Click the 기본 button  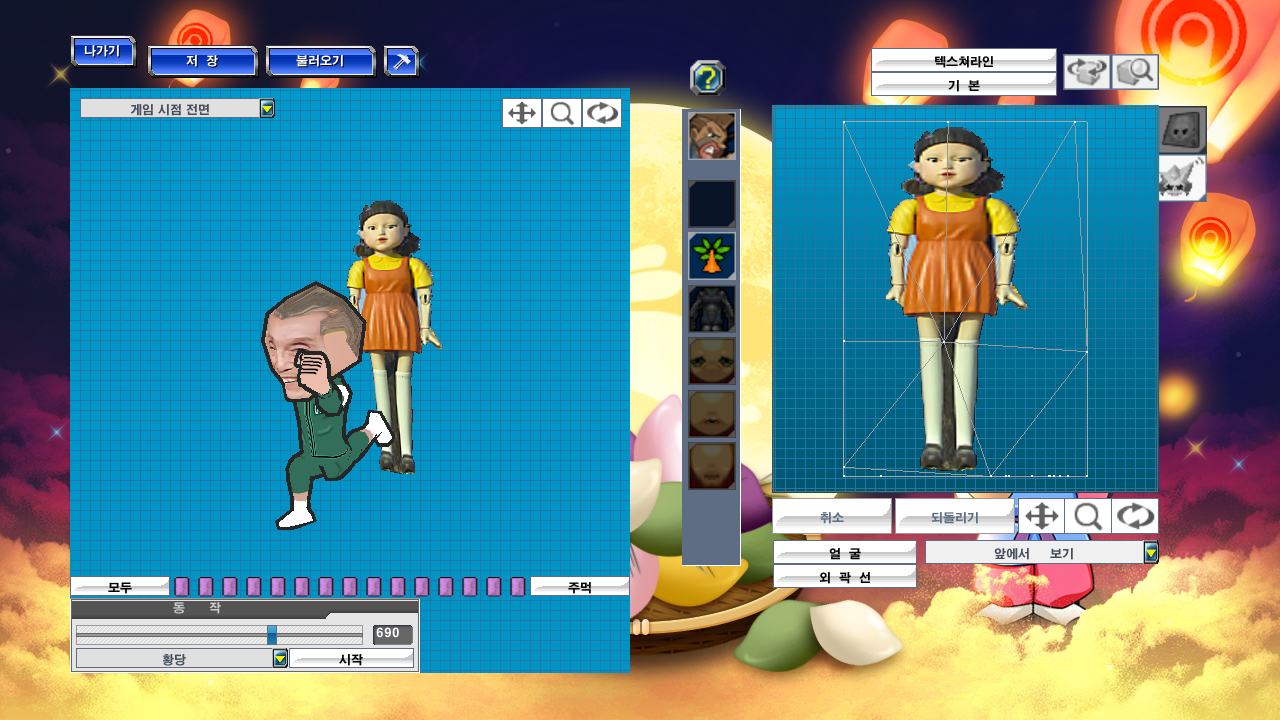(964, 85)
